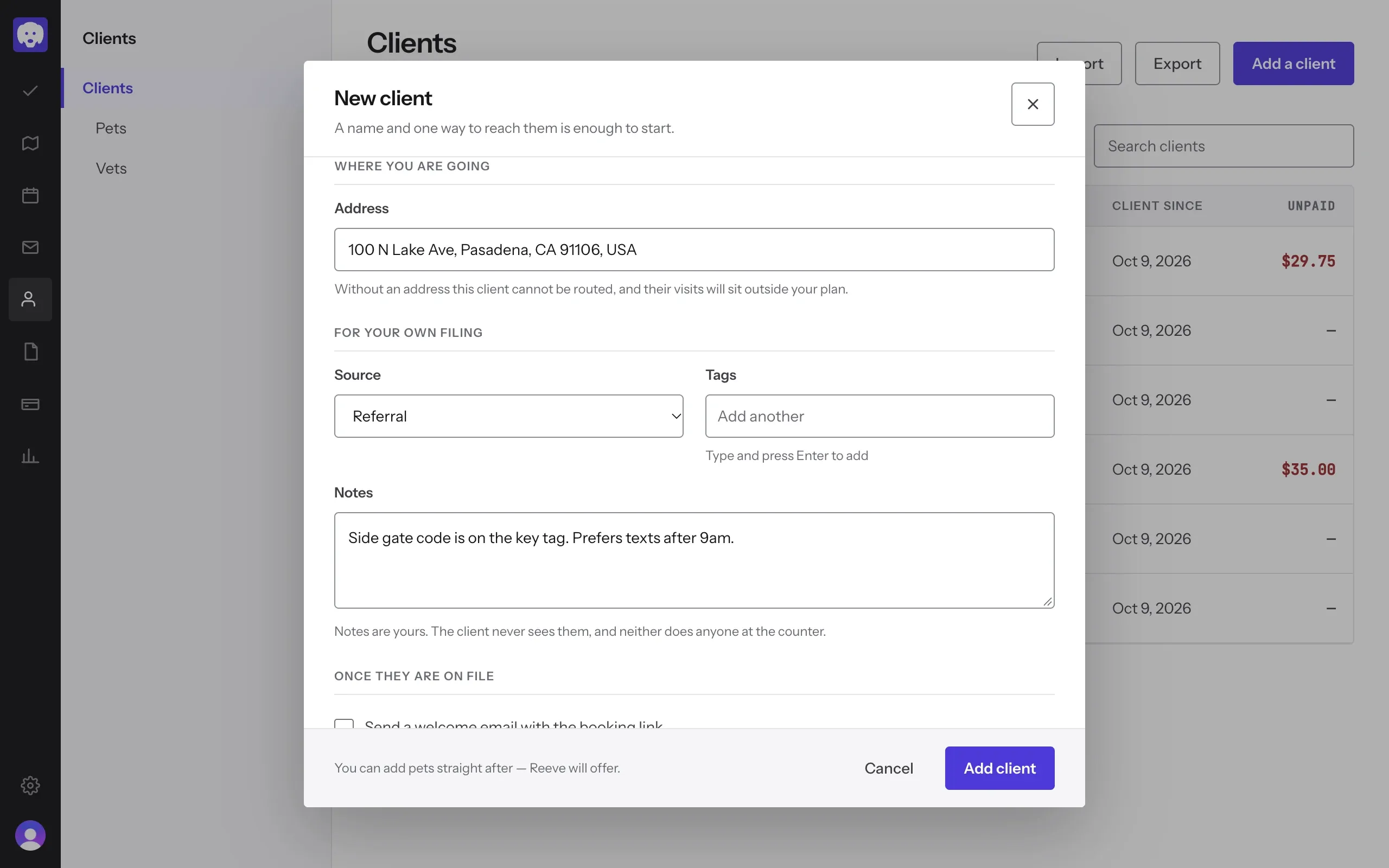The width and height of the screenshot is (1389, 868).
Task: Open the mail envelope icon in sidebar
Action: (30, 247)
